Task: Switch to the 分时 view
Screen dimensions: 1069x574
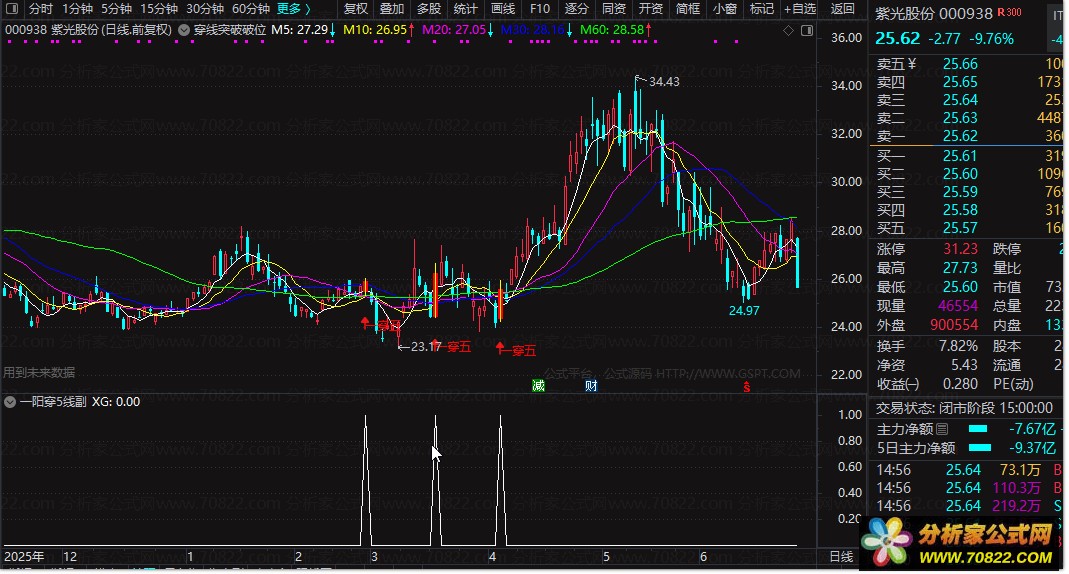Action: 41,9
